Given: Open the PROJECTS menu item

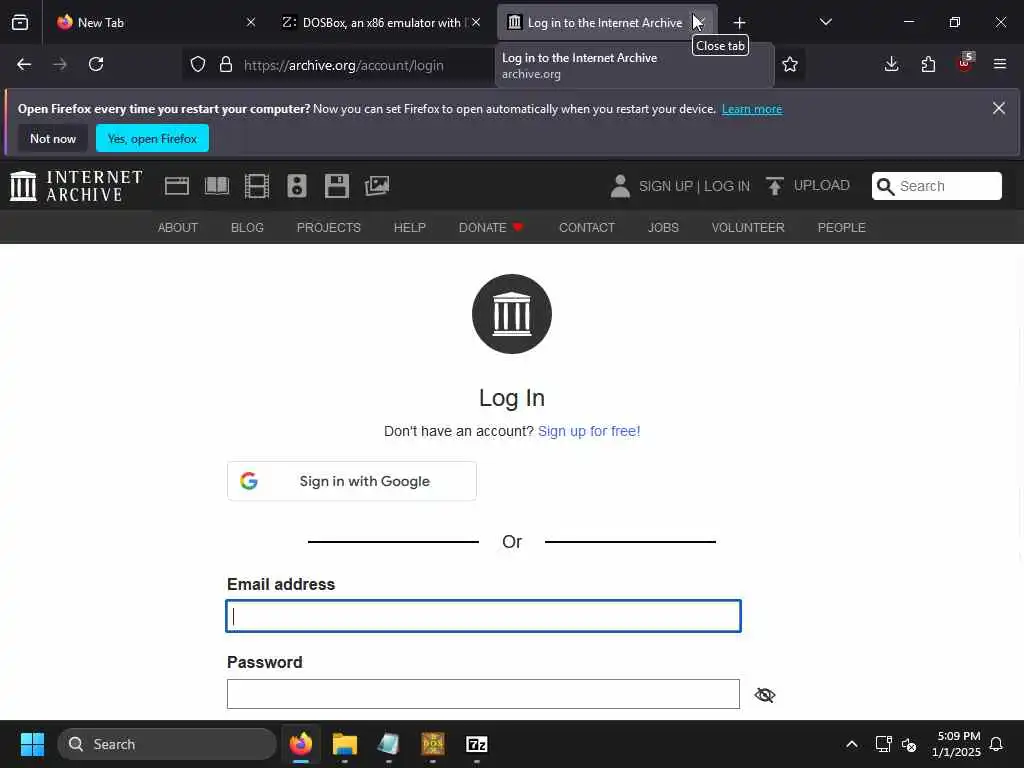Looking at the screenshot, I should pos(328,227).
